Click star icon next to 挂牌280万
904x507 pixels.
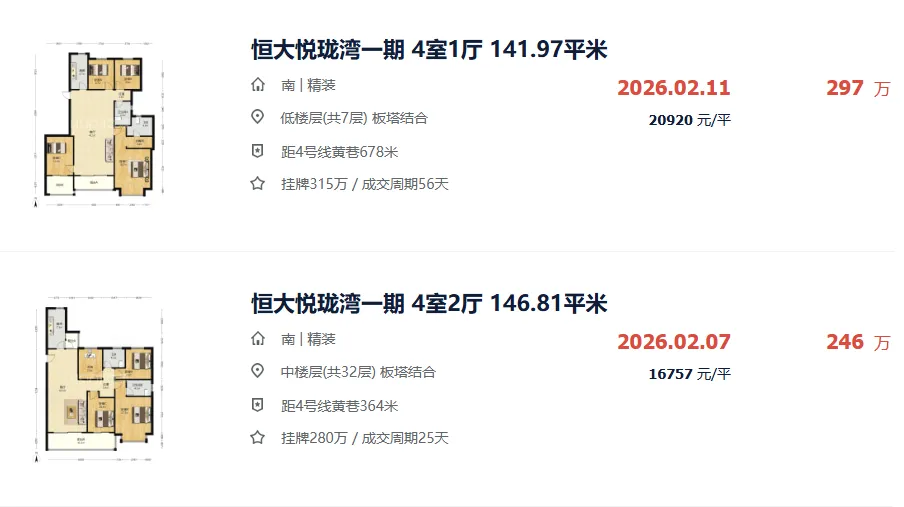point(258,437)
